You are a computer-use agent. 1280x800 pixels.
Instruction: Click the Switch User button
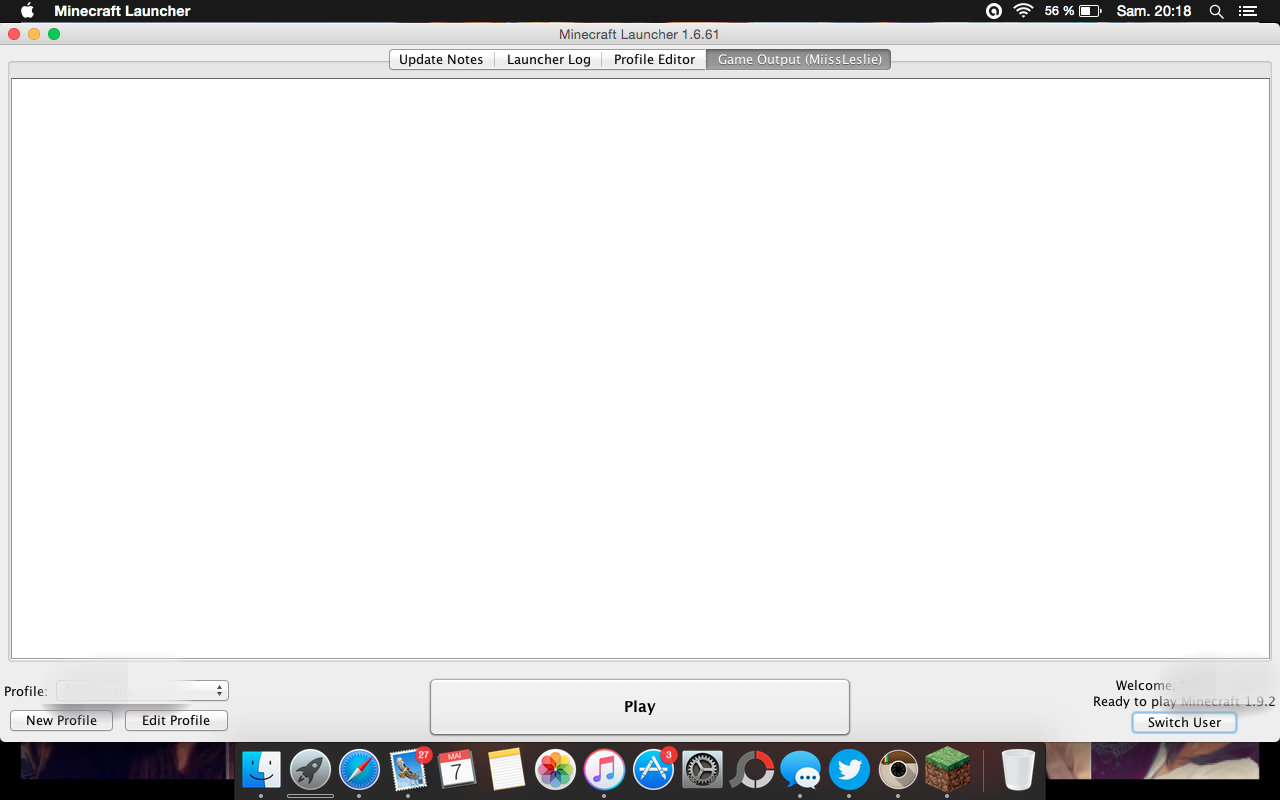pos(1185,723)
